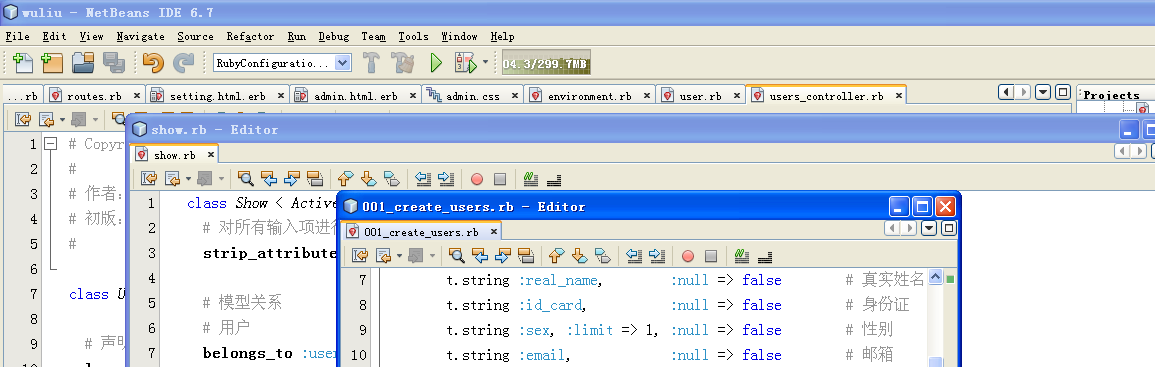Close the routes.rb tab
Screen dimensions: 1155x367
tap(136, 96)
